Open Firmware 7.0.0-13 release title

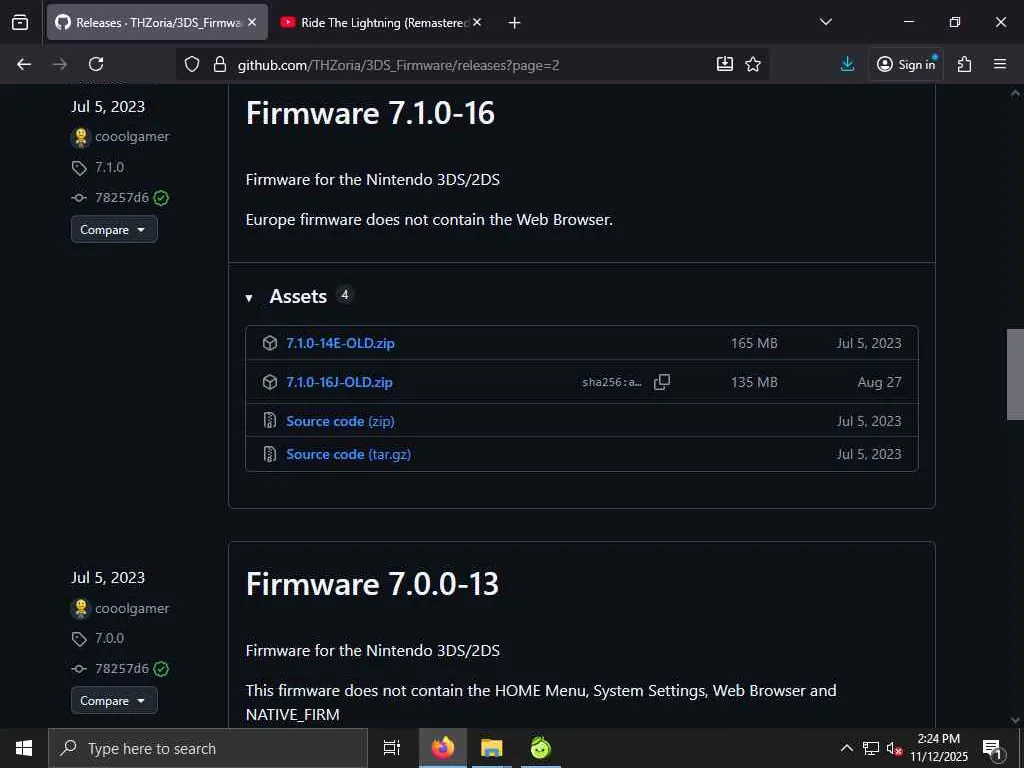372,584
